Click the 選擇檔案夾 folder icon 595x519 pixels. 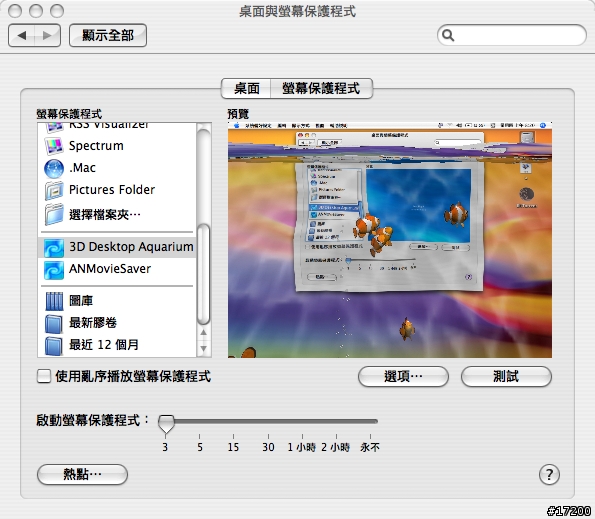[54, 214]
